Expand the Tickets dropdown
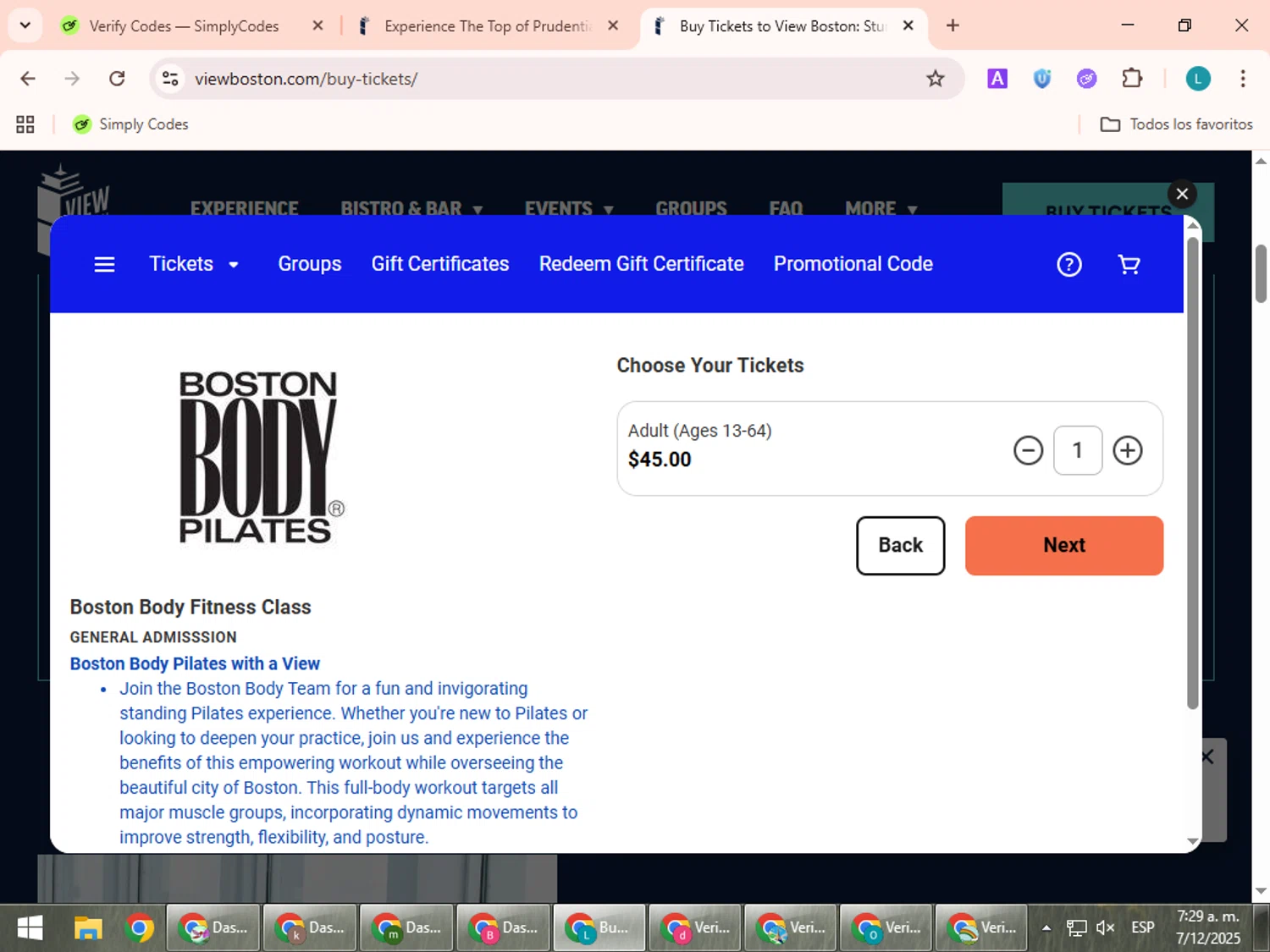 (194, 264)
